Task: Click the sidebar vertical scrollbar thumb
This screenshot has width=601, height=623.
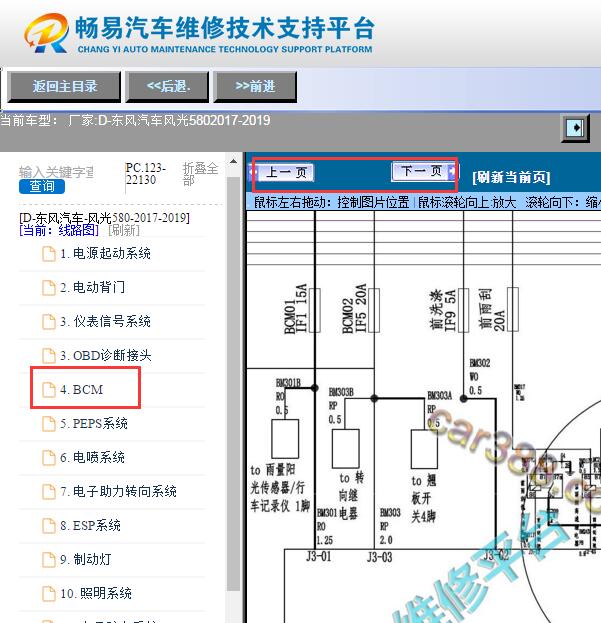Action: pos(234,383)
